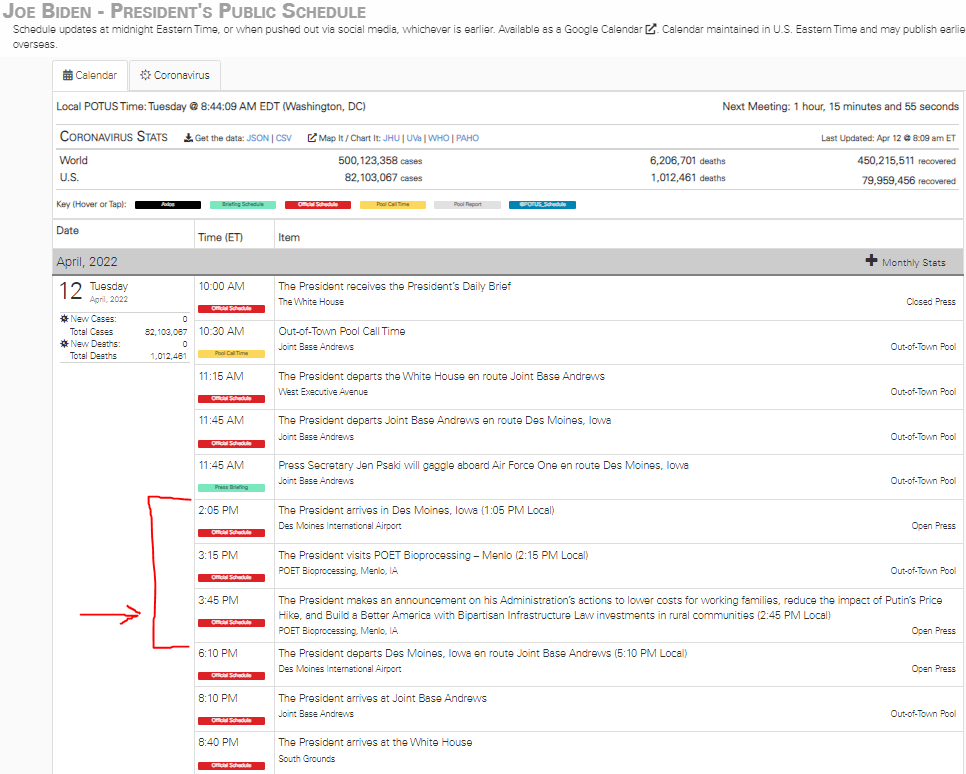
Task: Select "The President departs Des Moines, Iowa" item
Action: [482, 653]
